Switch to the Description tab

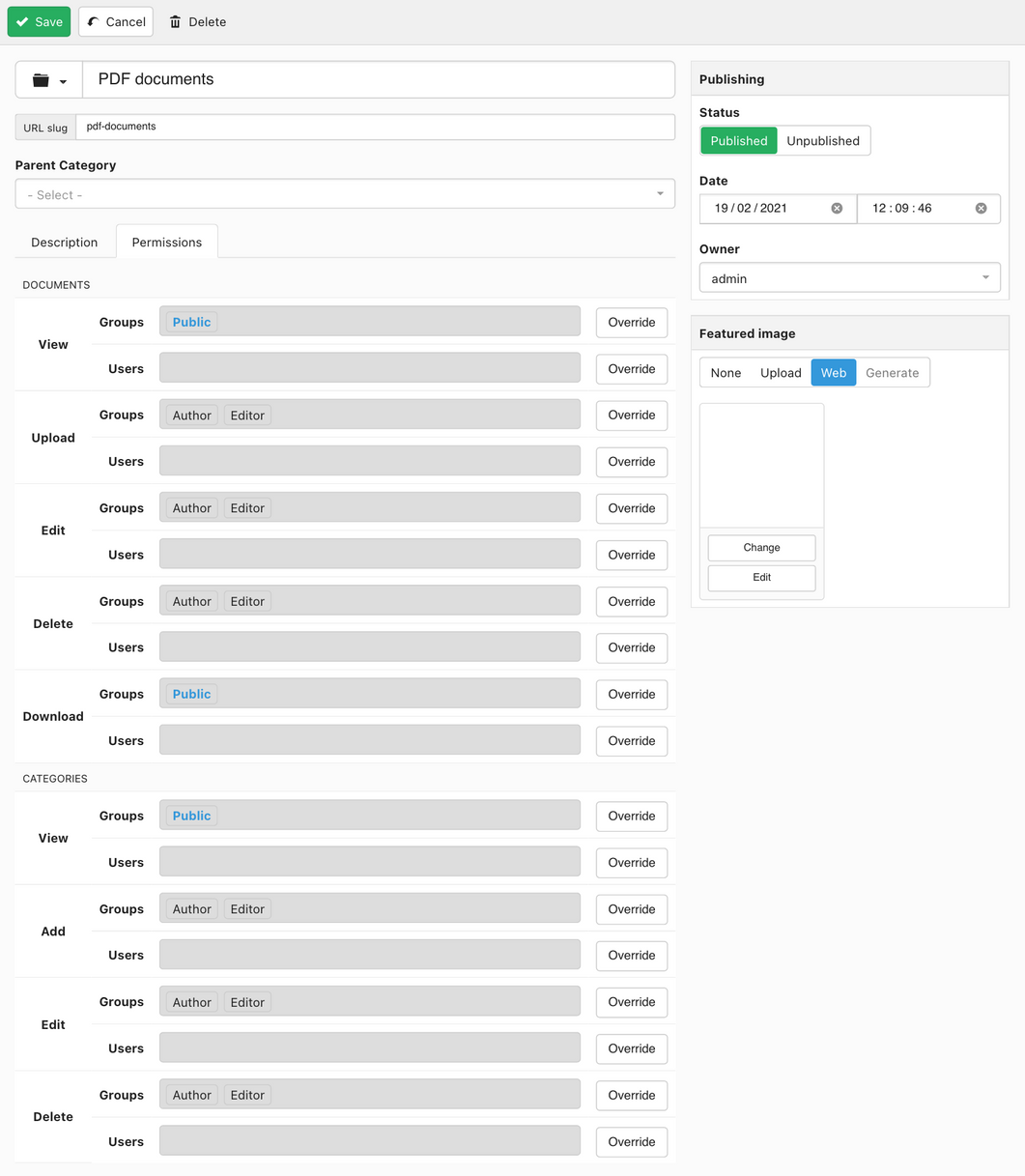[x=65, y=243]
